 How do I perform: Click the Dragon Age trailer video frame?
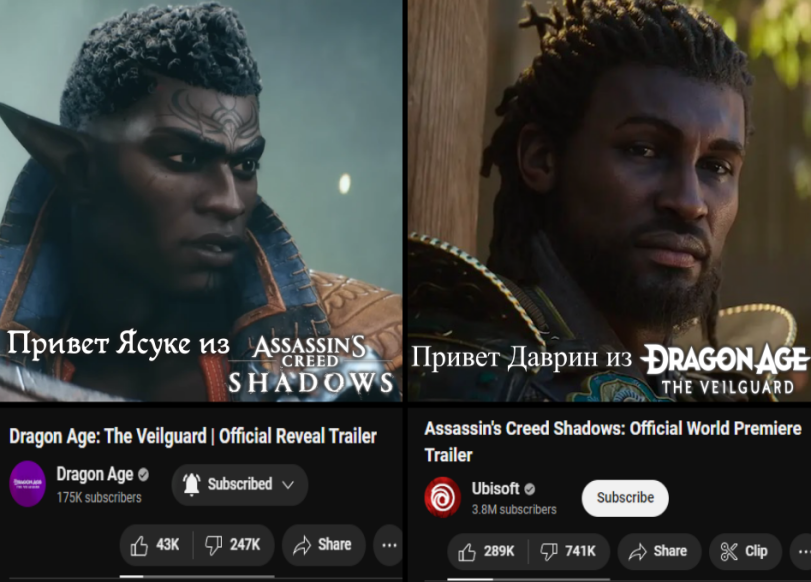tap(201, 201)
